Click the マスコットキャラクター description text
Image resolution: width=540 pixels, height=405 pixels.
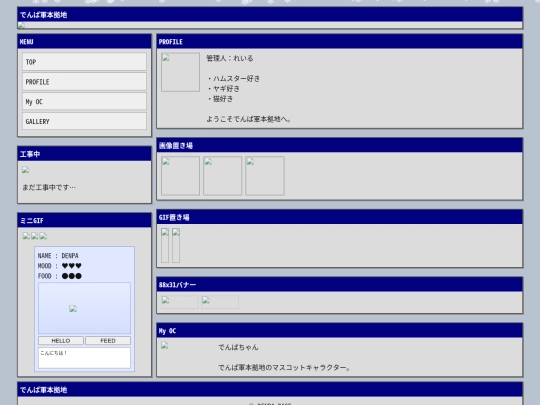(284, 367)
